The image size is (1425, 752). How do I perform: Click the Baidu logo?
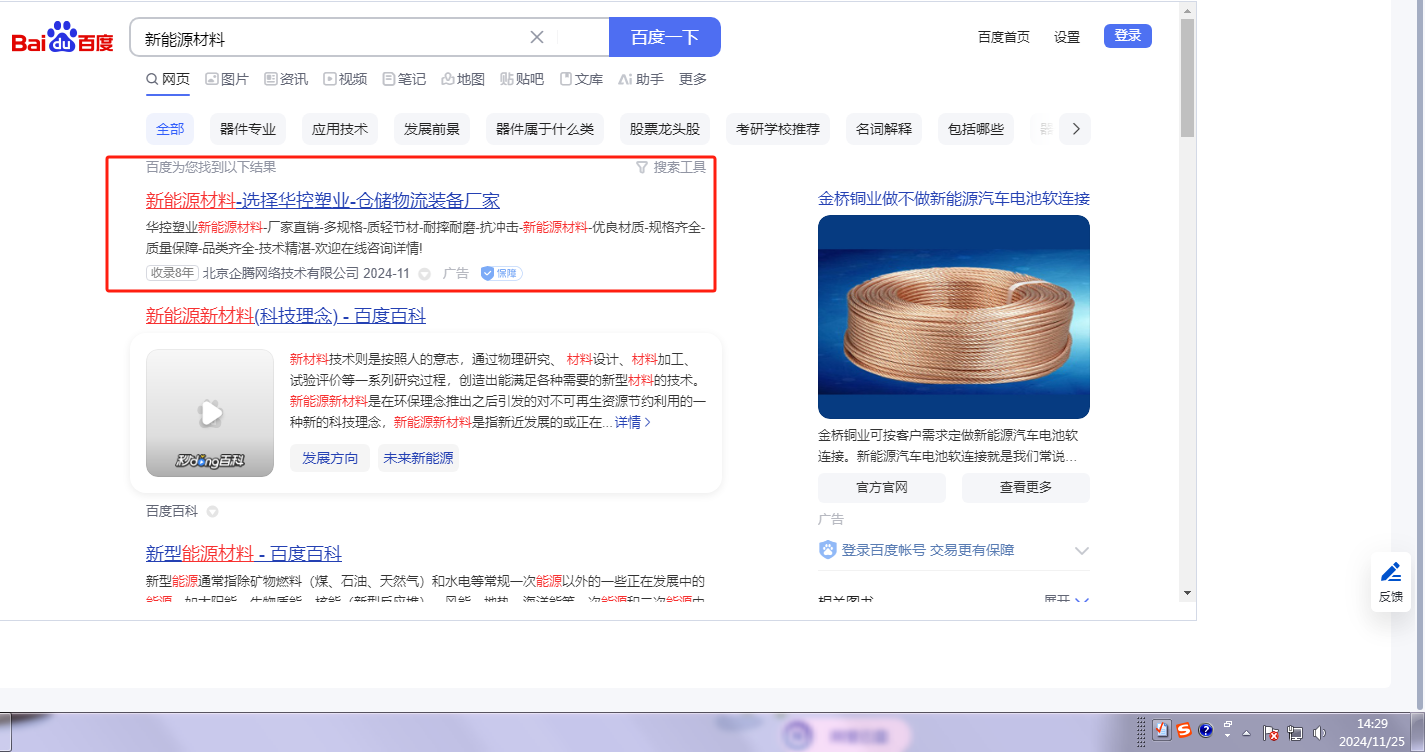click(x=62, y=38)
